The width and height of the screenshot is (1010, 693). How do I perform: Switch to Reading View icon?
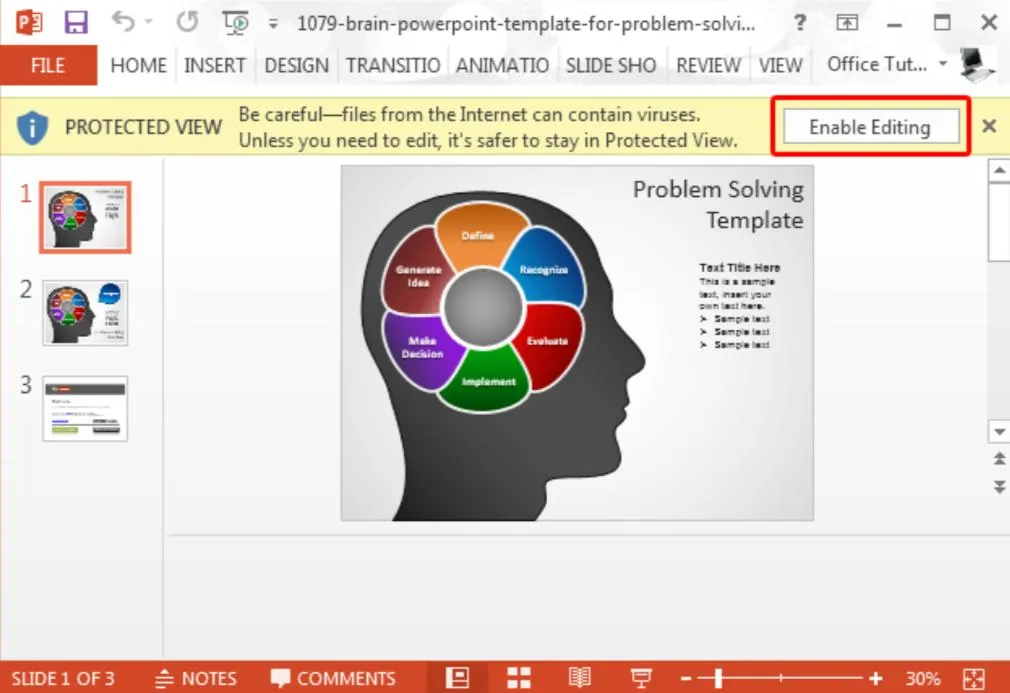[x=580, y=678]
